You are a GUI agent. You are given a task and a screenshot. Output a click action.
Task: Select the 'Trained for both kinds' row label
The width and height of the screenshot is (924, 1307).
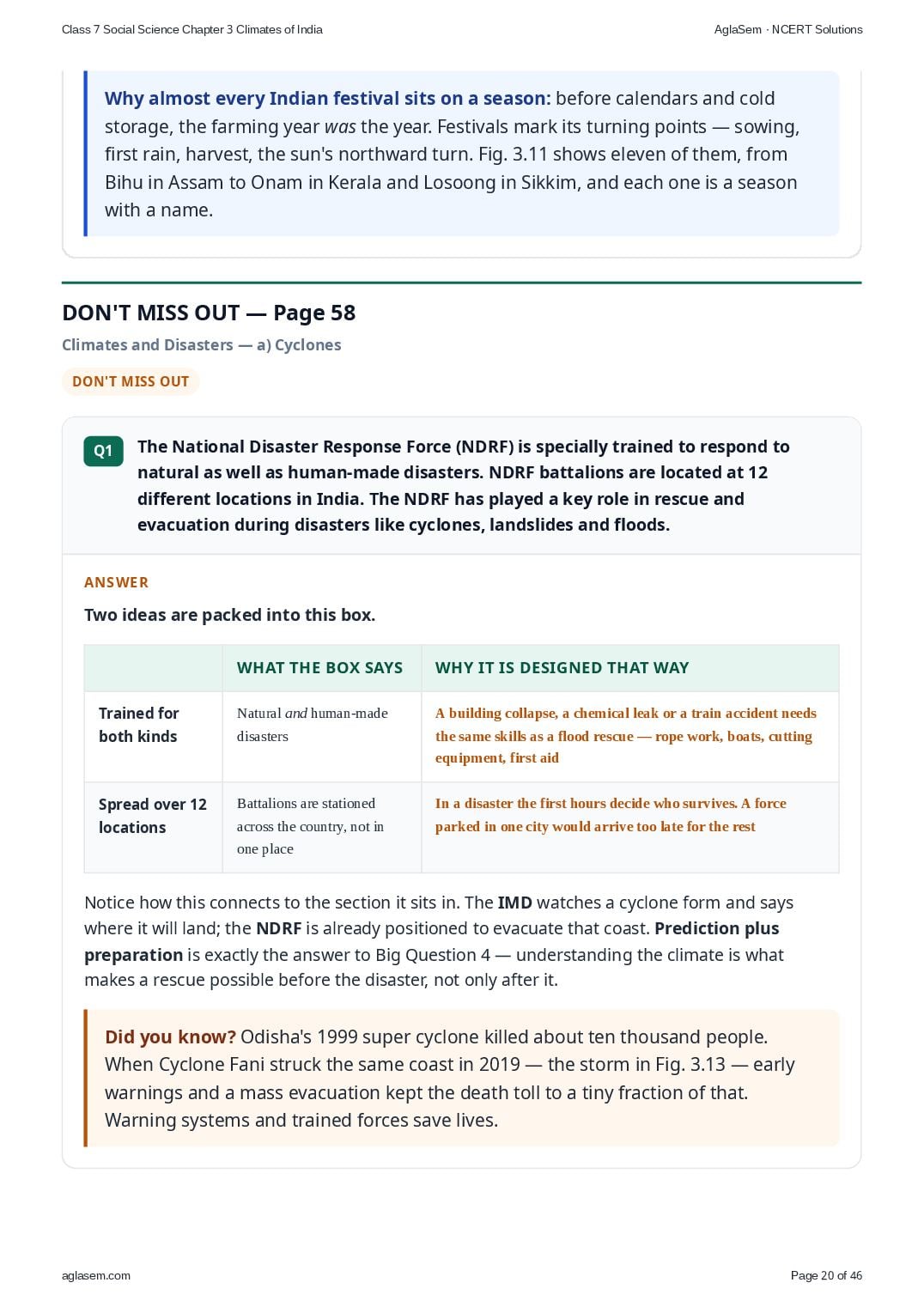139,725
